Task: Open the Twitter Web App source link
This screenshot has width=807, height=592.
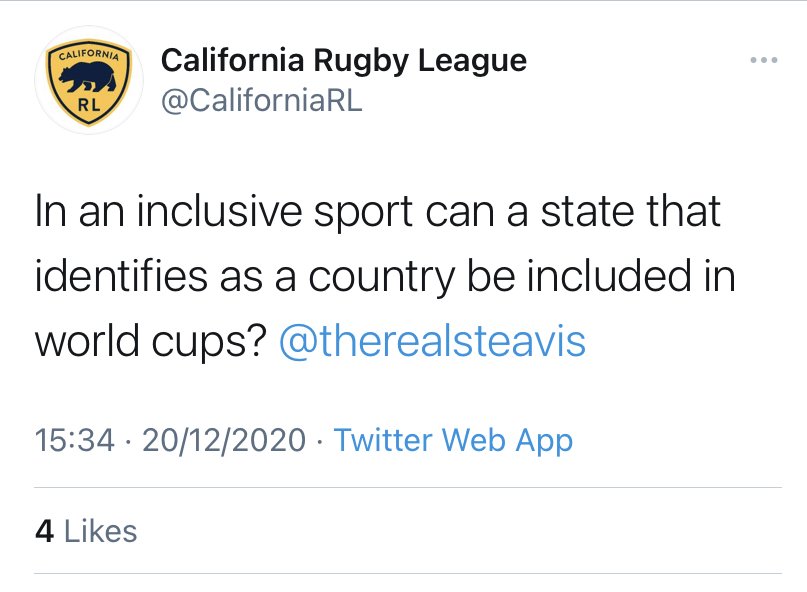Action: (x=453, y=440)
